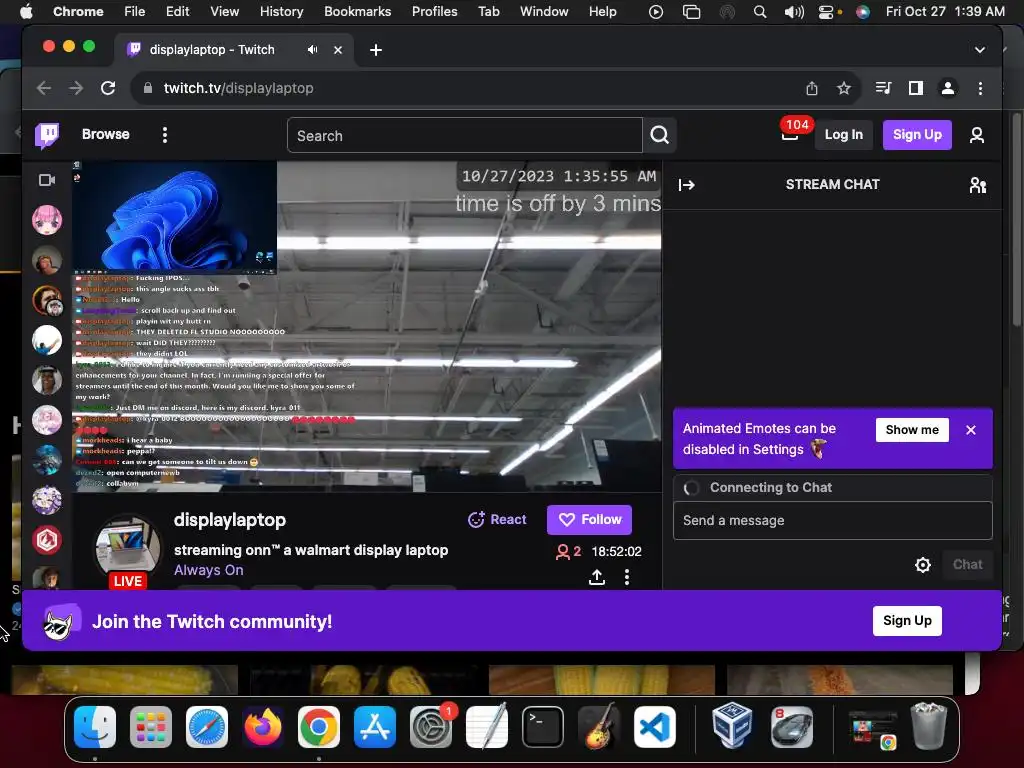1024x768 pixels.
Task: Open VirtualBox from the Dock
Action: pyautogui.click(x=731, y=727)
